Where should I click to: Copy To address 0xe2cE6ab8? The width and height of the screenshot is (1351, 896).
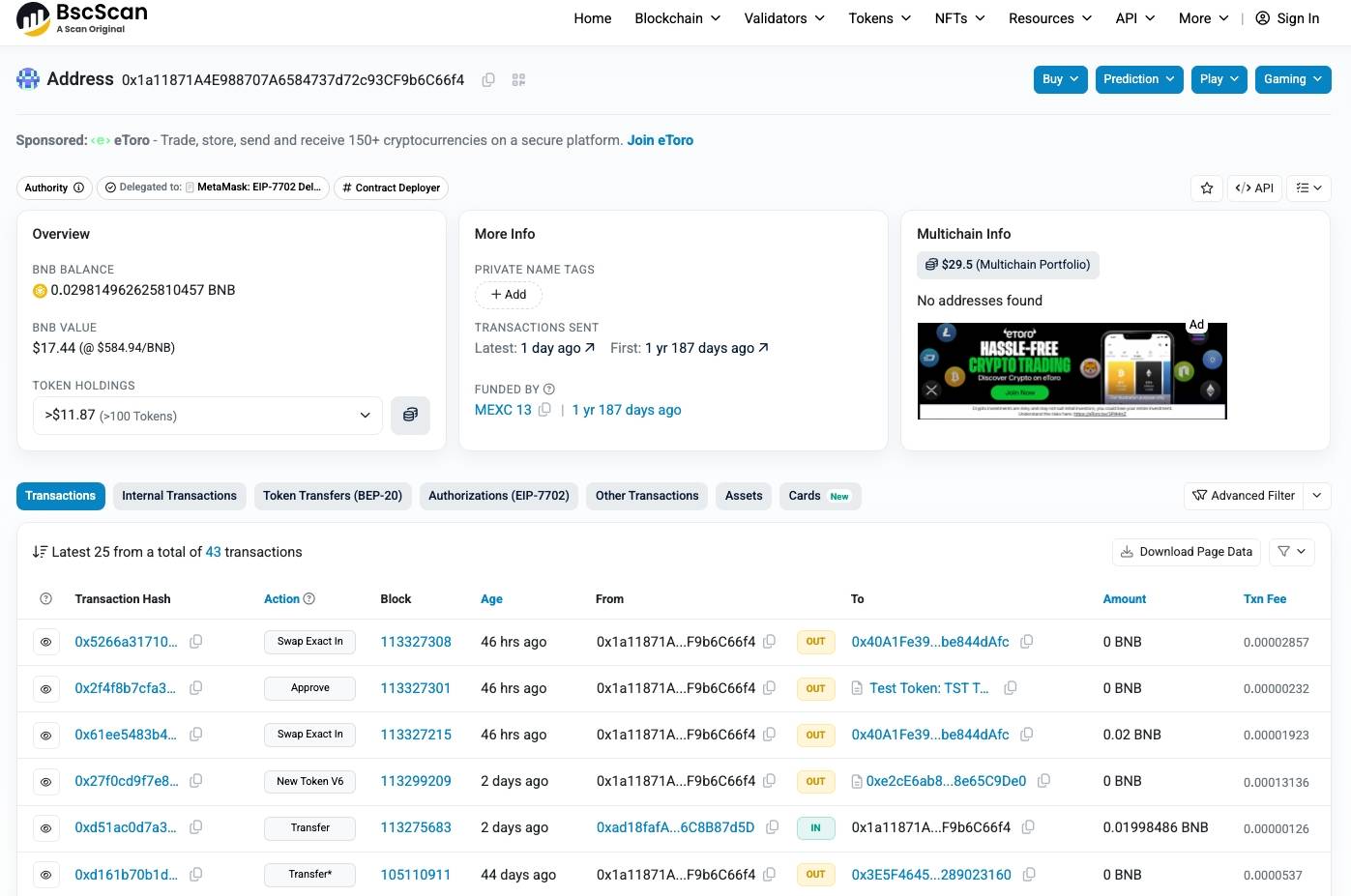click(1043, 780)
